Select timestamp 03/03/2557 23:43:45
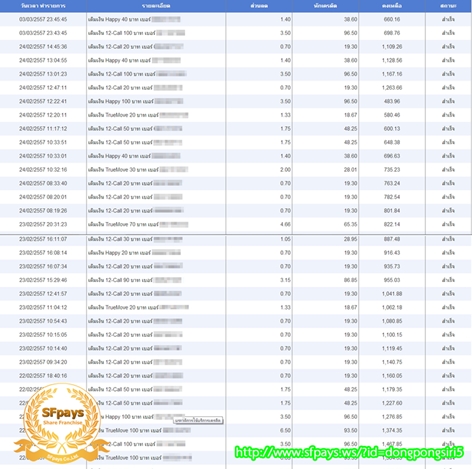472x469 pixels. 43,33
